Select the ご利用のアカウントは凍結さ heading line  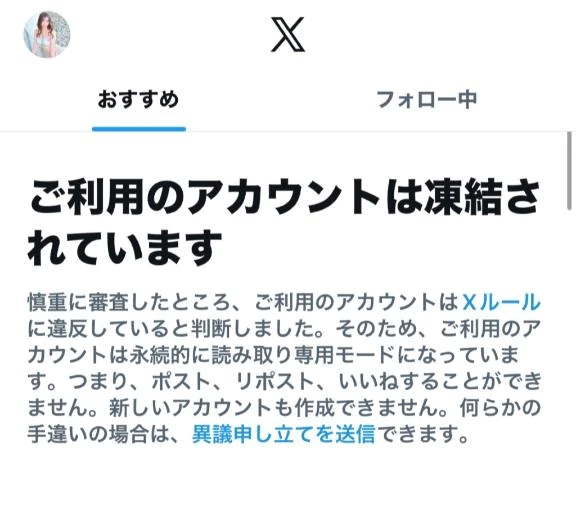[x=285, y=196]
